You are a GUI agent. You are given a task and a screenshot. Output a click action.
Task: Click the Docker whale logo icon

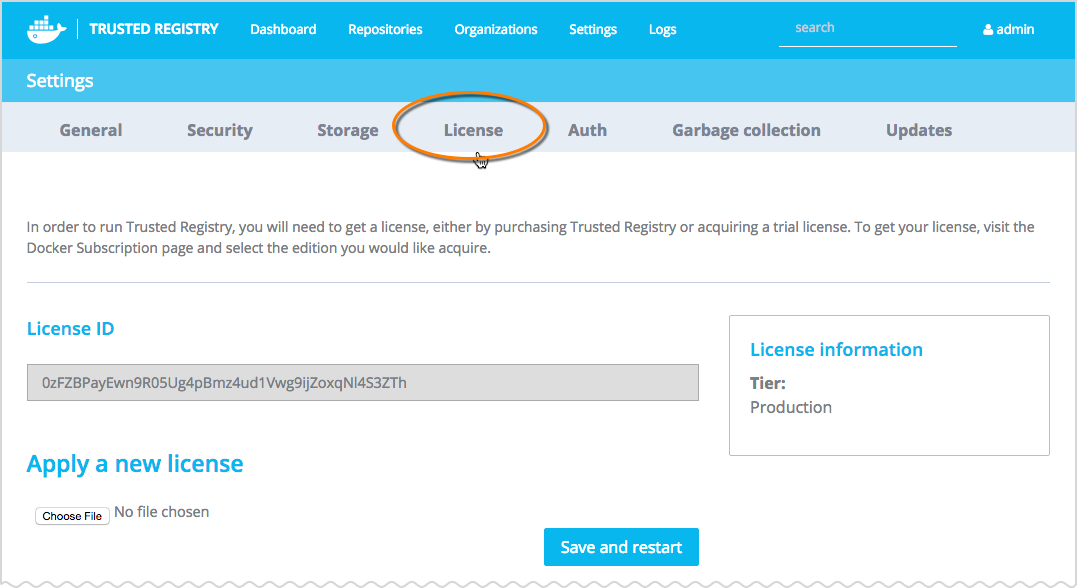point(46,29)
